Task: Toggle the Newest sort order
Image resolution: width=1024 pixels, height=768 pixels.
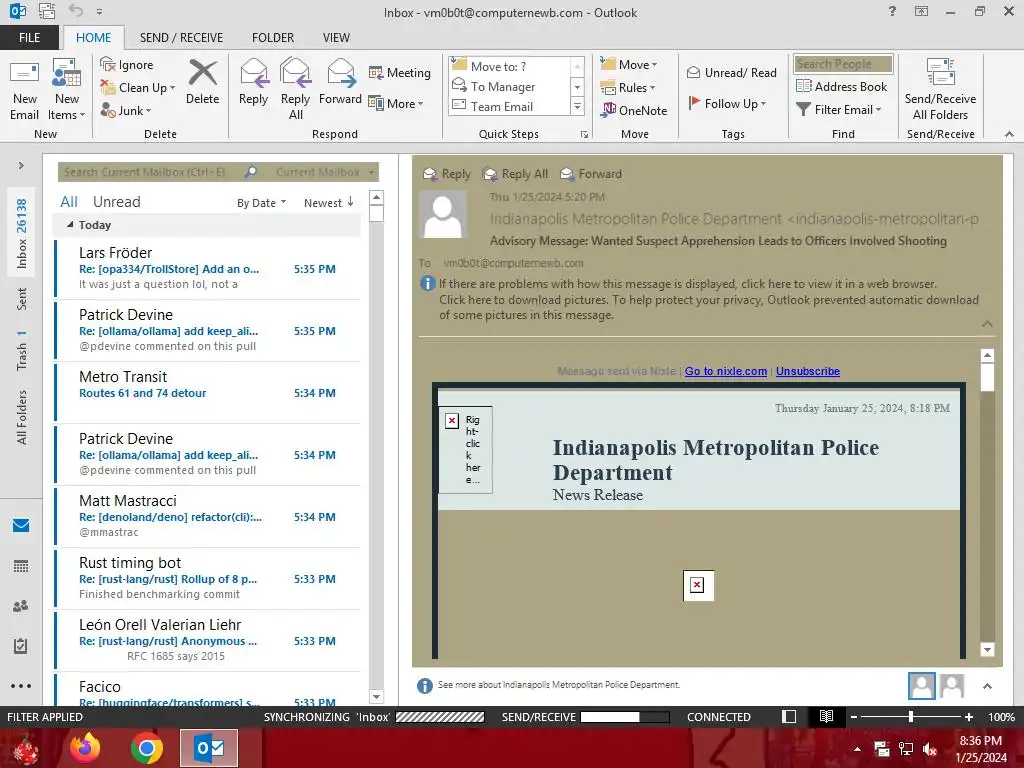Action: [x=328, y=203]
